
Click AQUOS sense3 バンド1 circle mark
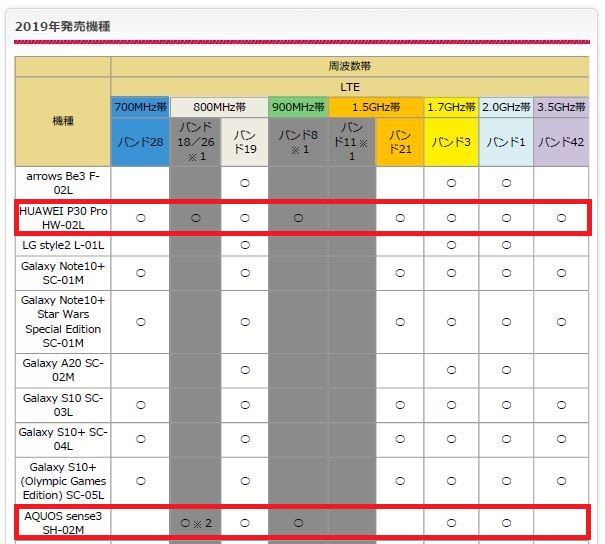[x=506, y=523]
